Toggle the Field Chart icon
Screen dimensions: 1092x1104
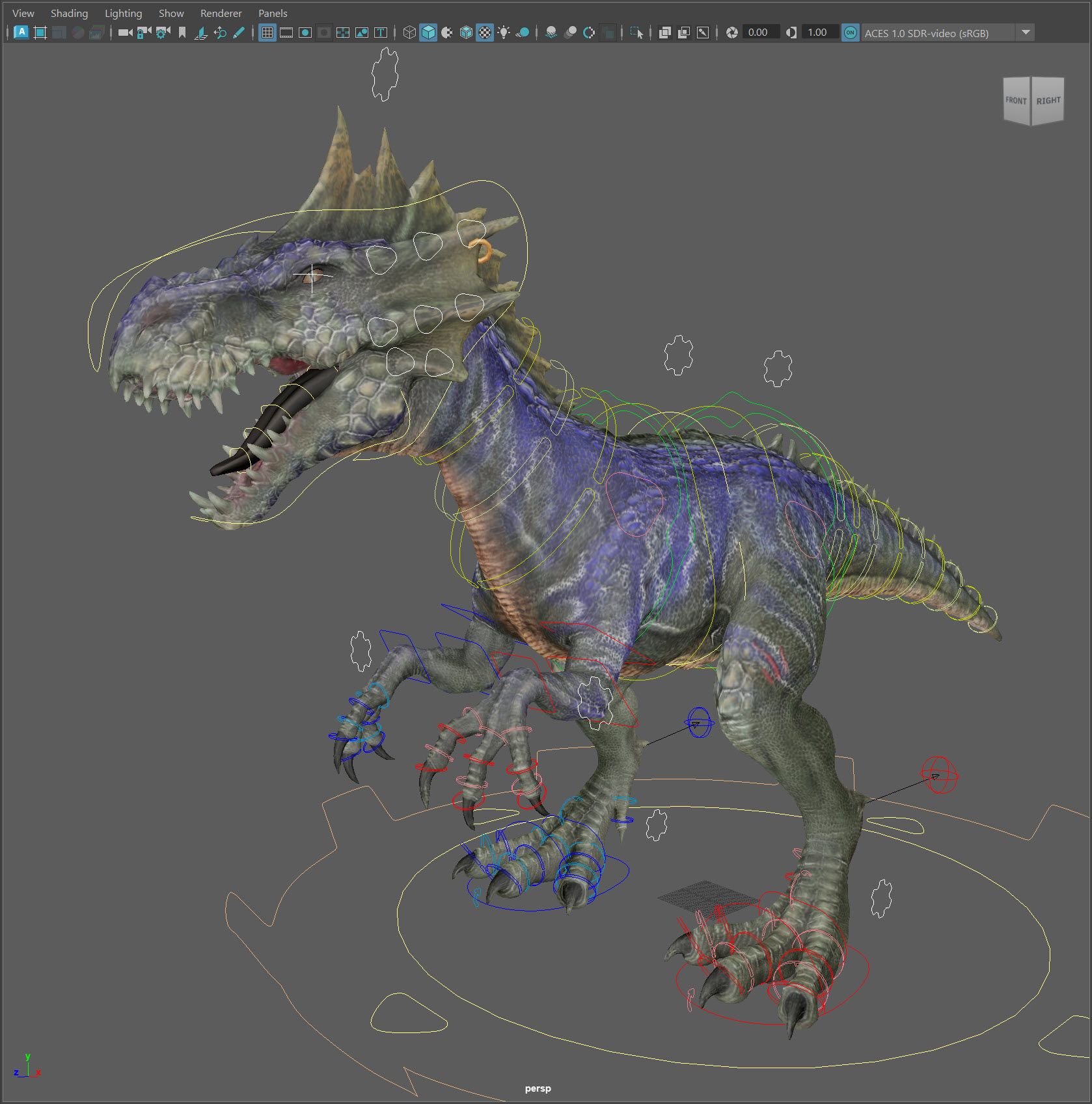pyautogui.click(x=342, y=32)
